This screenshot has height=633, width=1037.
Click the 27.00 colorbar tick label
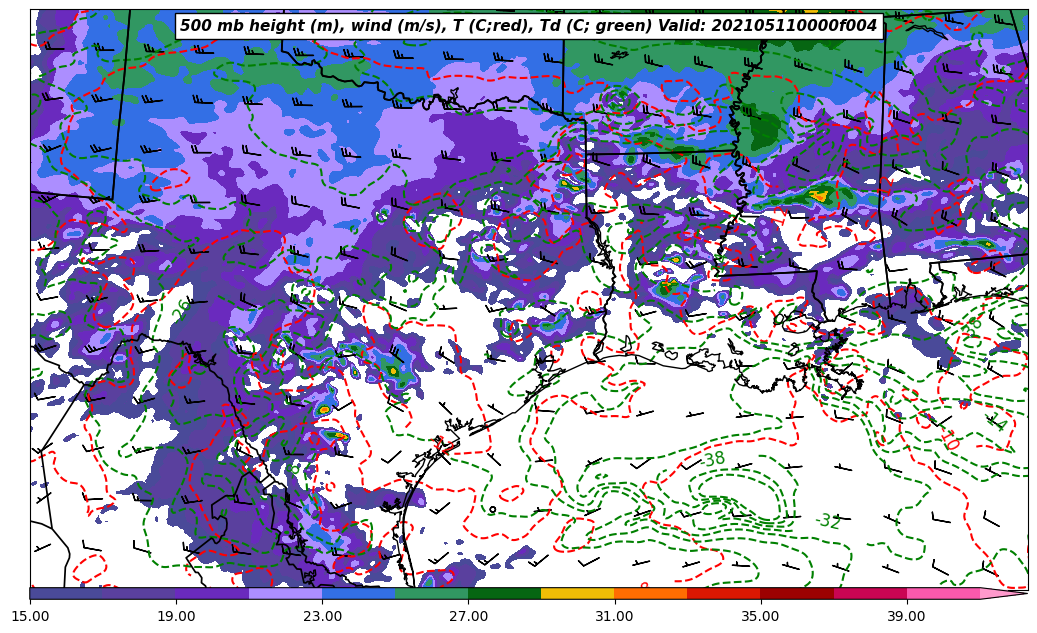pyautogui.click(x=468, y=616)
